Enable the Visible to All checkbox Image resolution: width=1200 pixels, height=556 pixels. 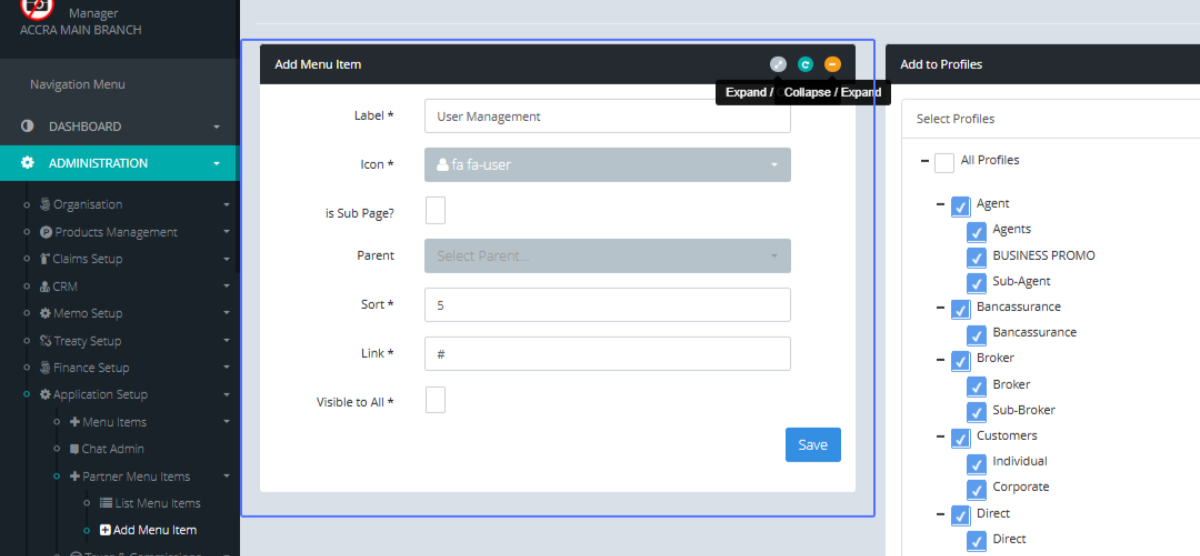tap(435, 400)
